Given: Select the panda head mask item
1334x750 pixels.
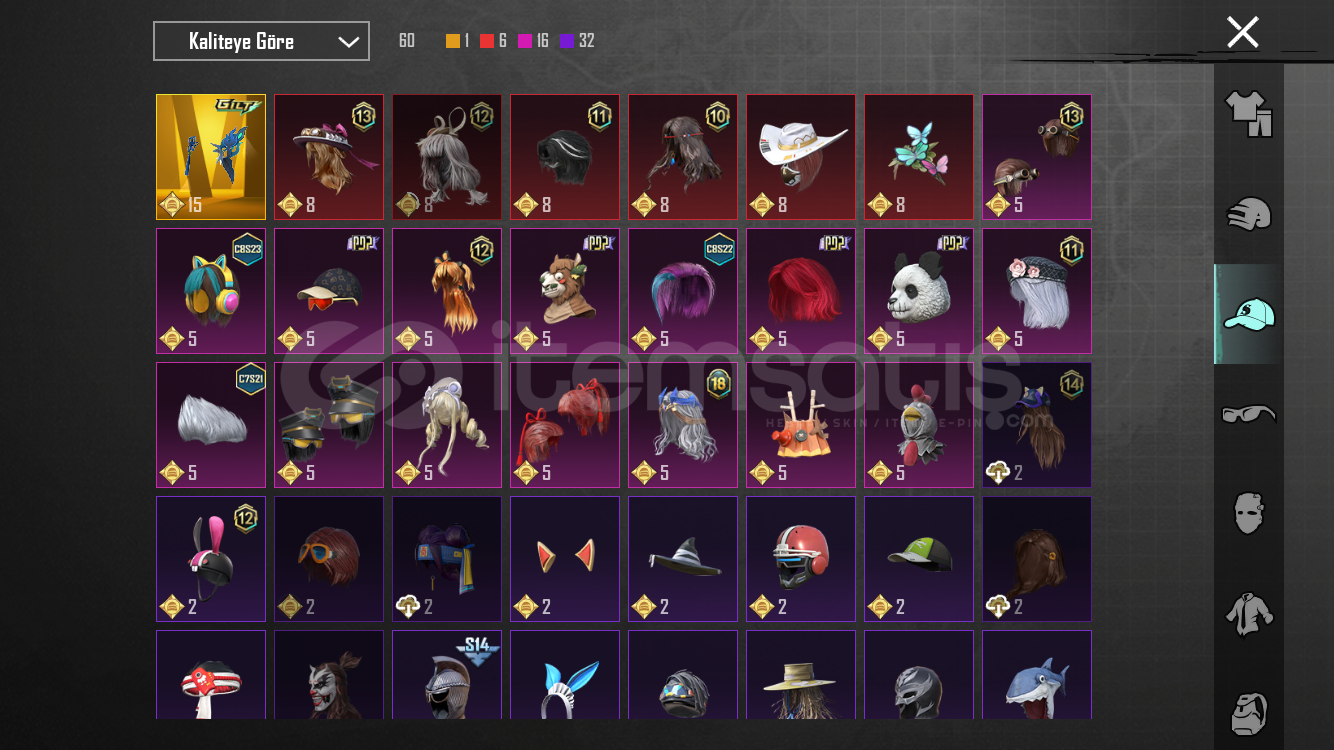Looking at the screenshot, I should tap(919, 291).
